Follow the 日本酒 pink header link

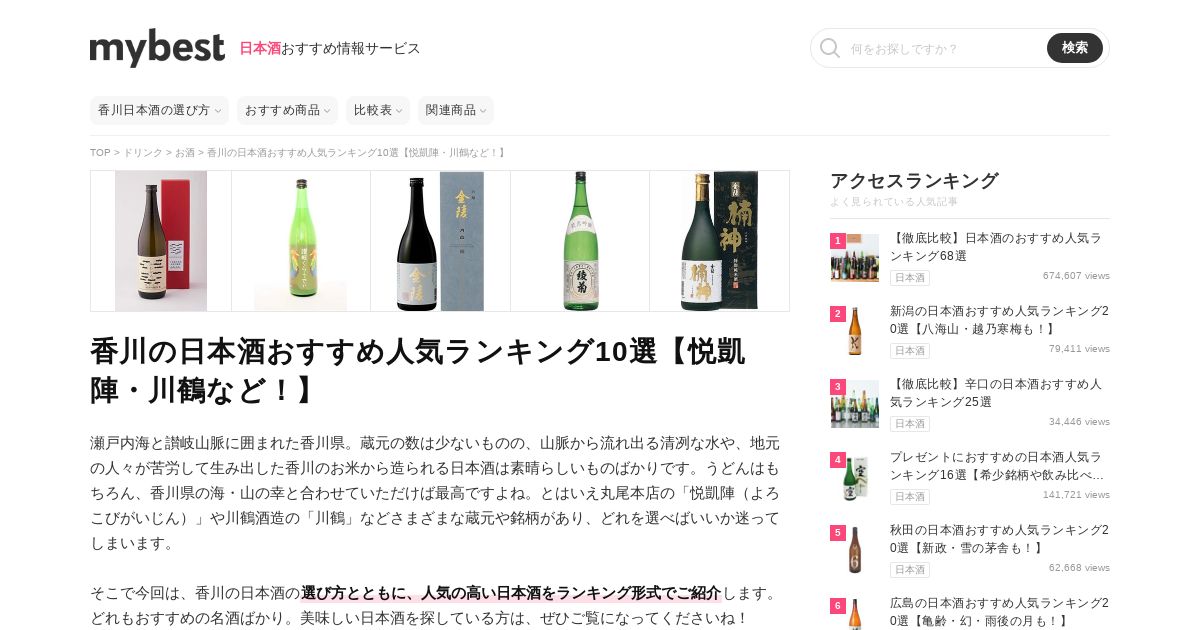point(260,48)
